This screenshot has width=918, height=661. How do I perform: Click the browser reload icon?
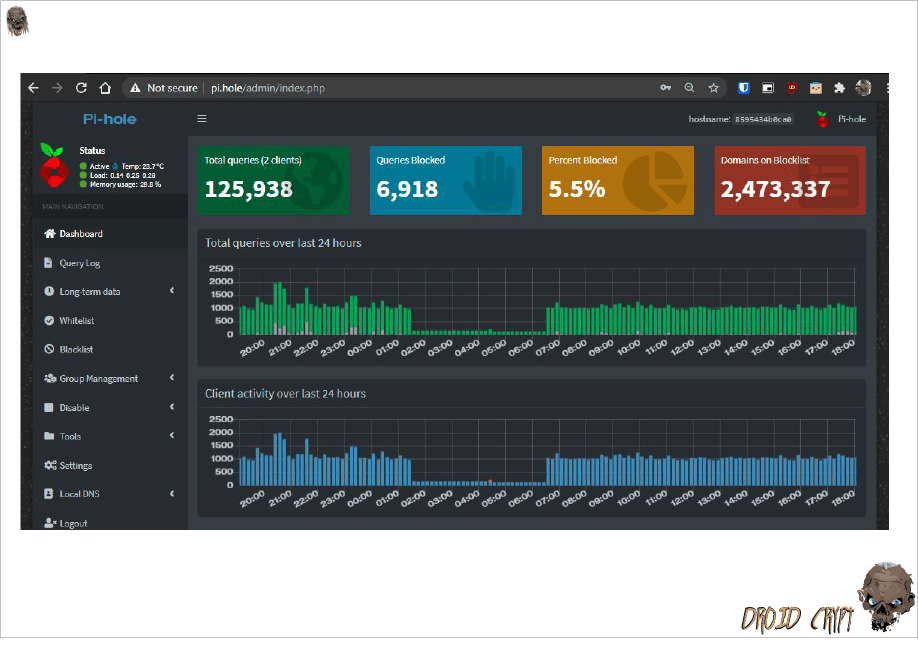coord(81,88)
